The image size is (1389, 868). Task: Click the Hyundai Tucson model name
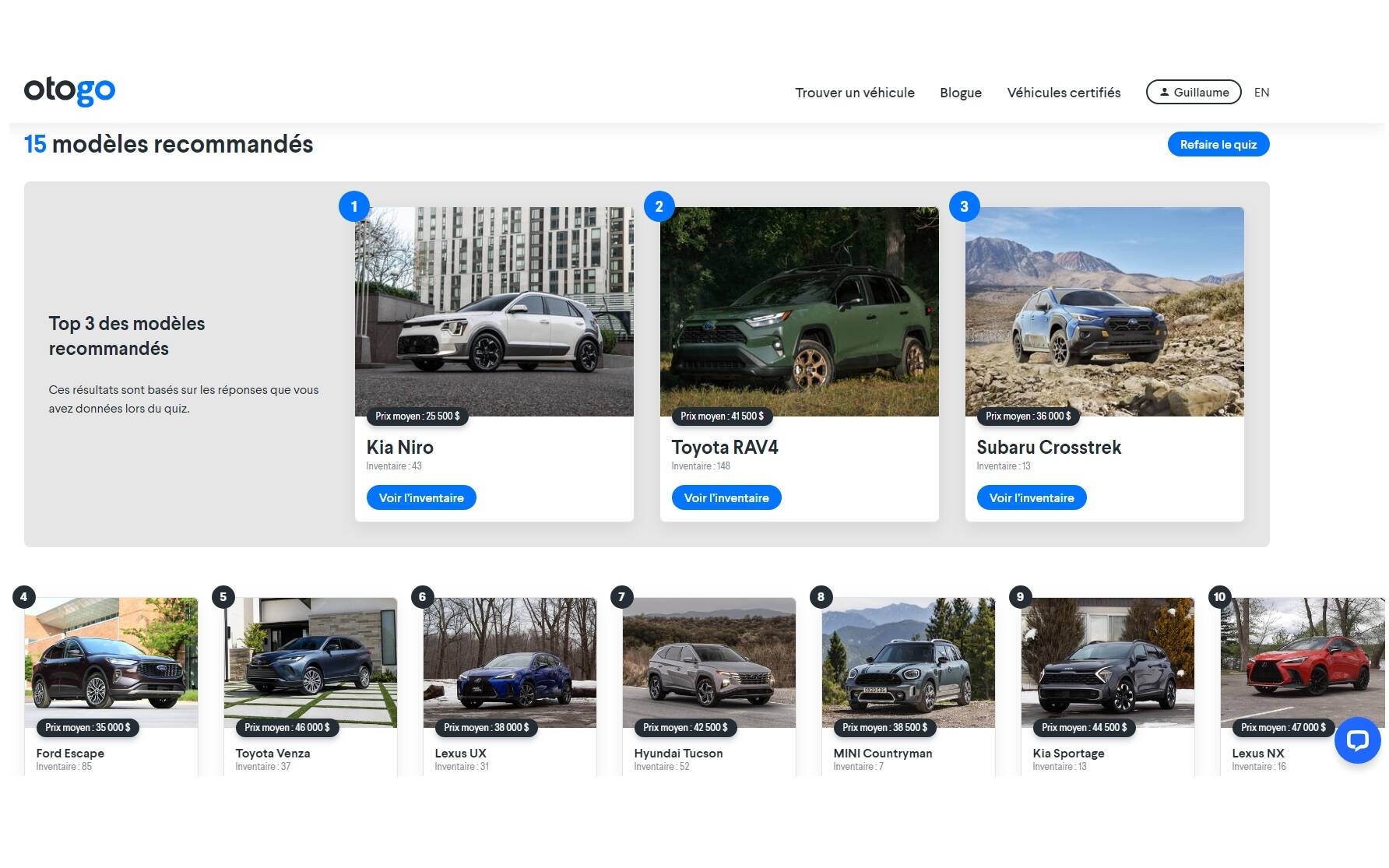678,754
